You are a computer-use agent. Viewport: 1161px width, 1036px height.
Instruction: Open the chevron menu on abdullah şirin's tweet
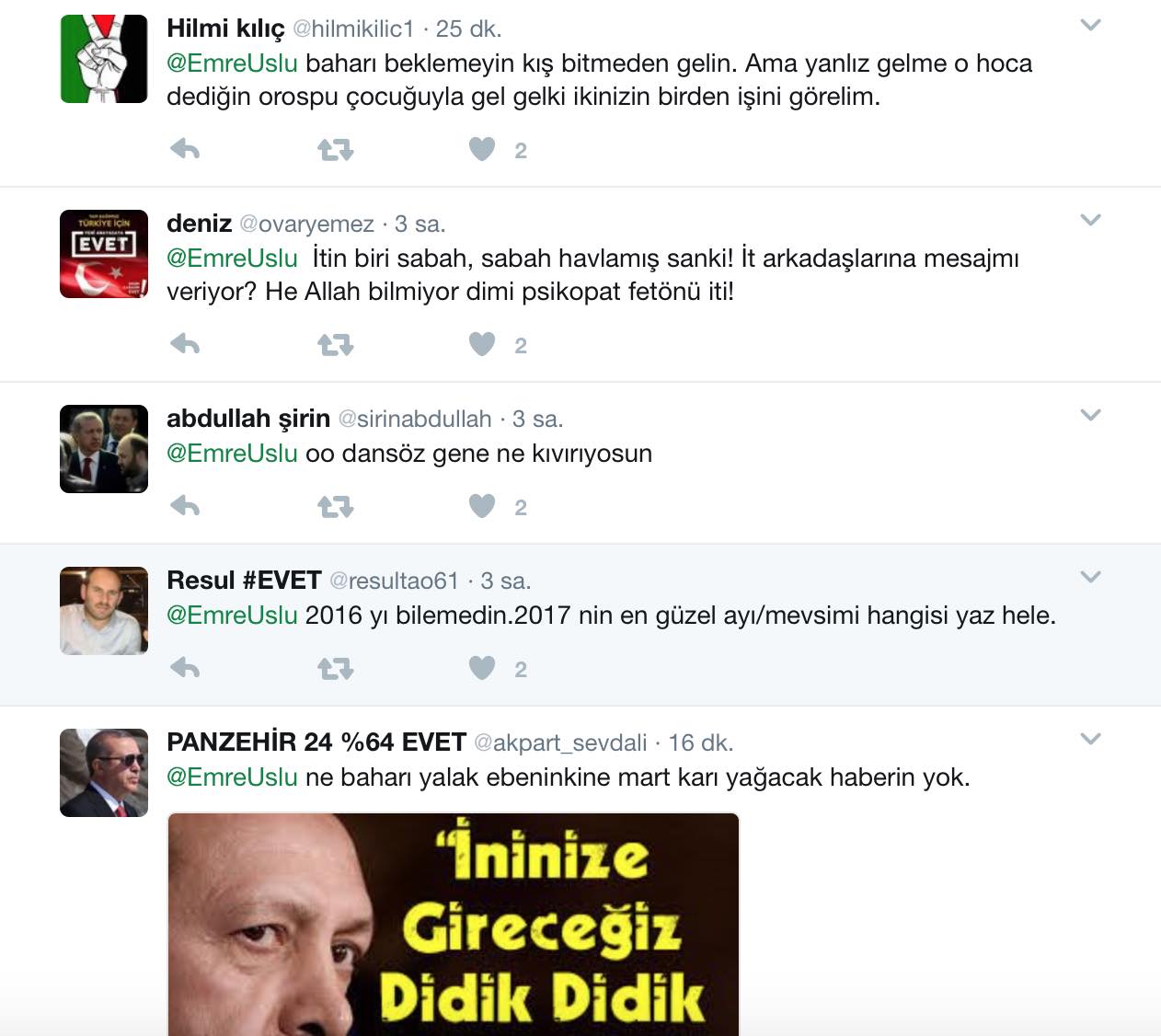pyautogui.click(x=1090, y=415)
